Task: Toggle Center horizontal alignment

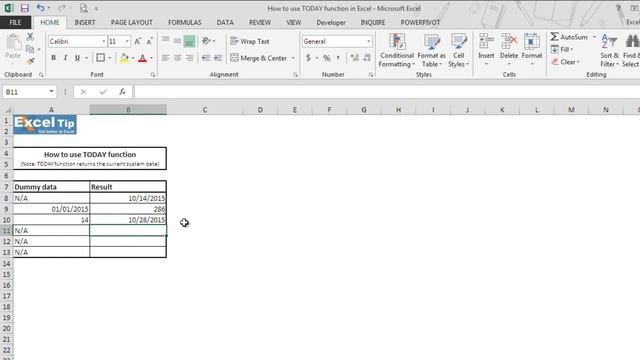Action: pos(177,58)
